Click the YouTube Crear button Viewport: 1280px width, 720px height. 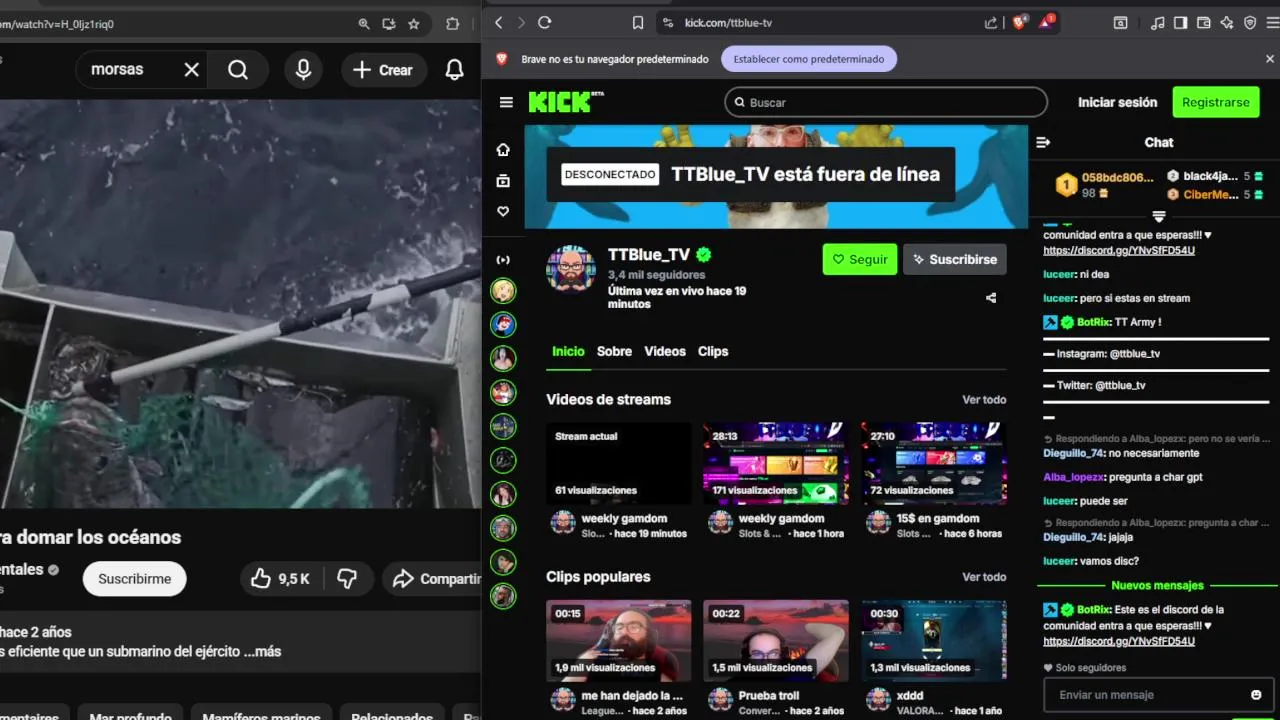click(384, 70)
